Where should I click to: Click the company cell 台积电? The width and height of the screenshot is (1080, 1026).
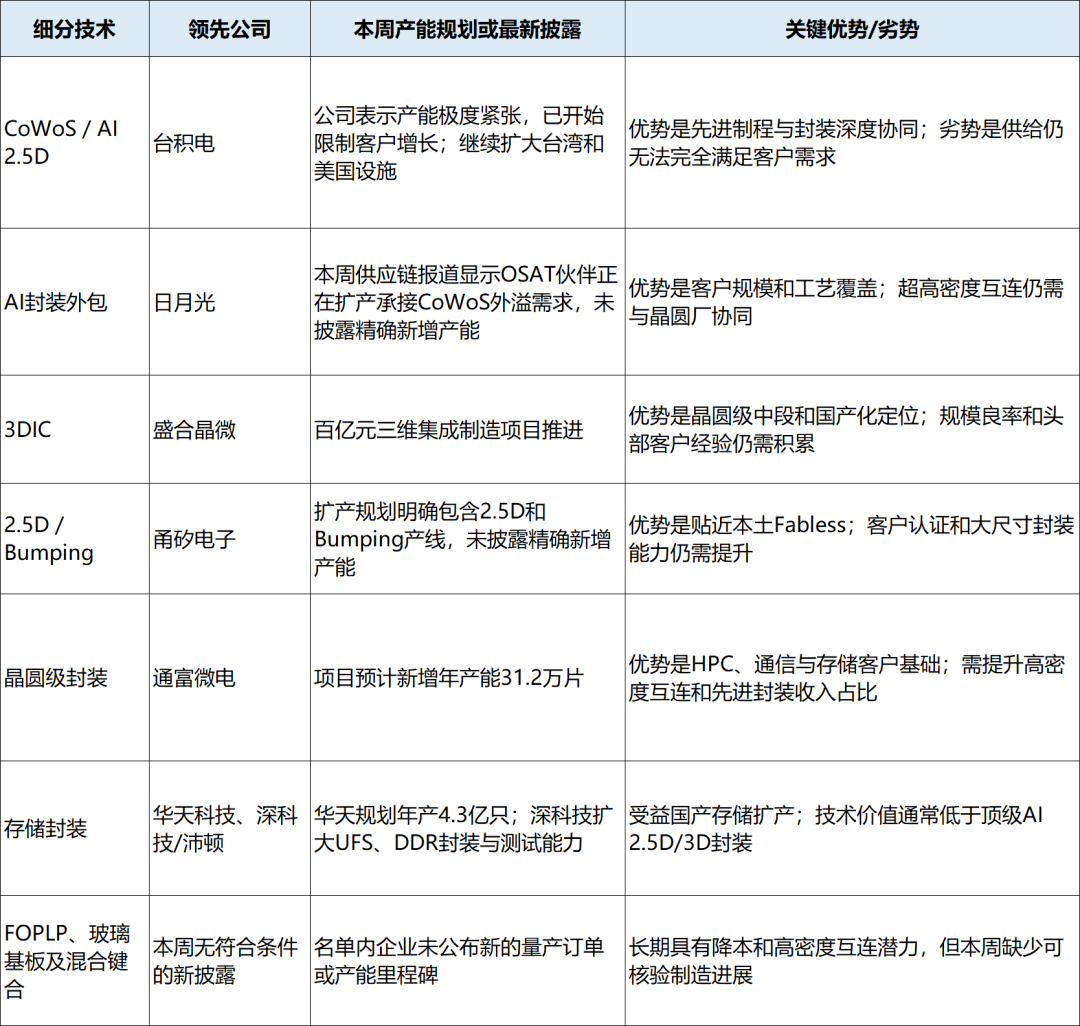pos(229,143)
